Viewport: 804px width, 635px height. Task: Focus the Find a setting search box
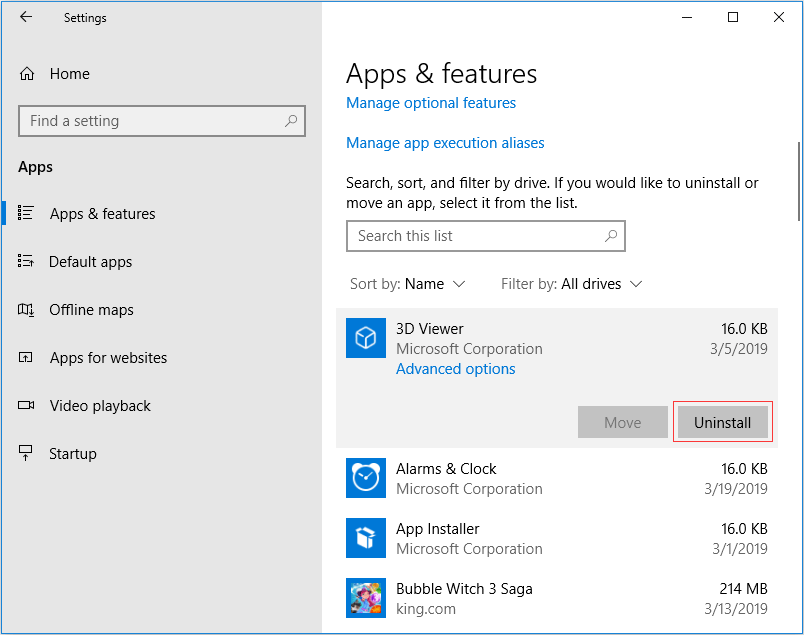[162, 121]
